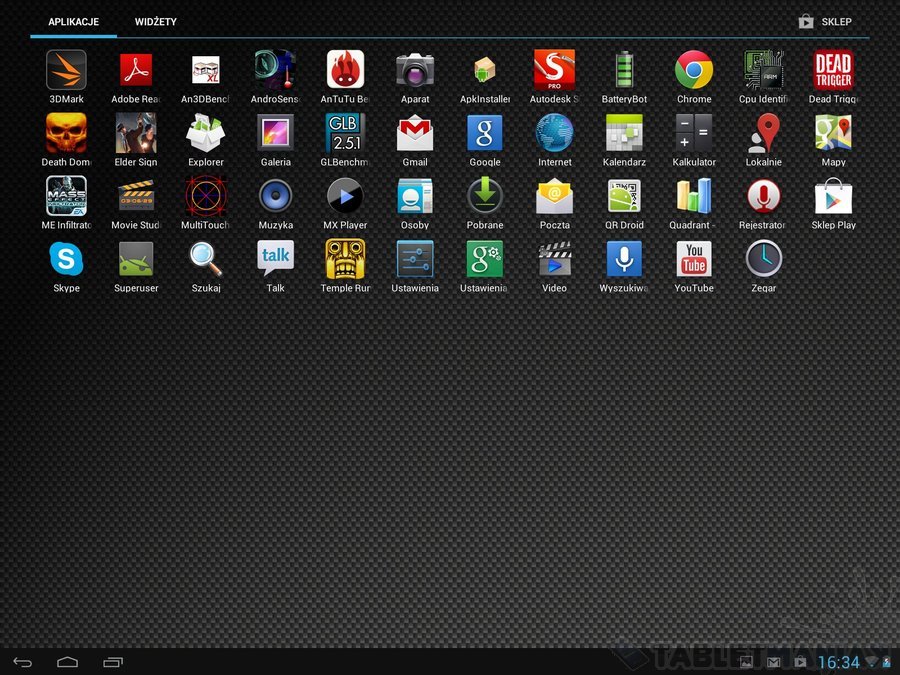Viewport: 900px width, 675px height.
Task: Tap the 16:34 clock in the status bar
Action: tap(839, 663)
